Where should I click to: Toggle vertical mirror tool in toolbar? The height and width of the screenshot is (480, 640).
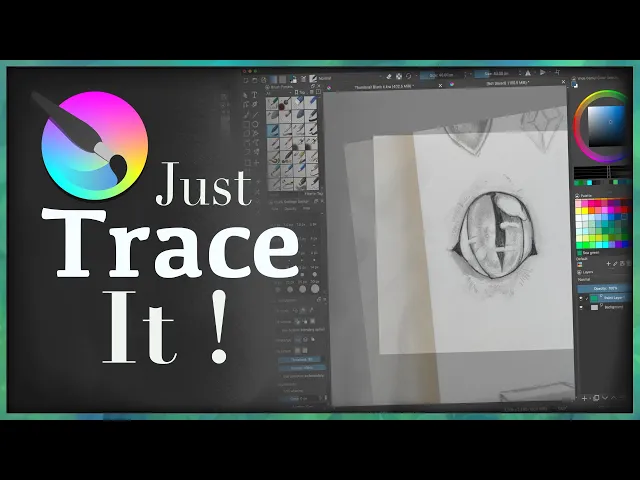pyautogui.click(x=542, y=73)
